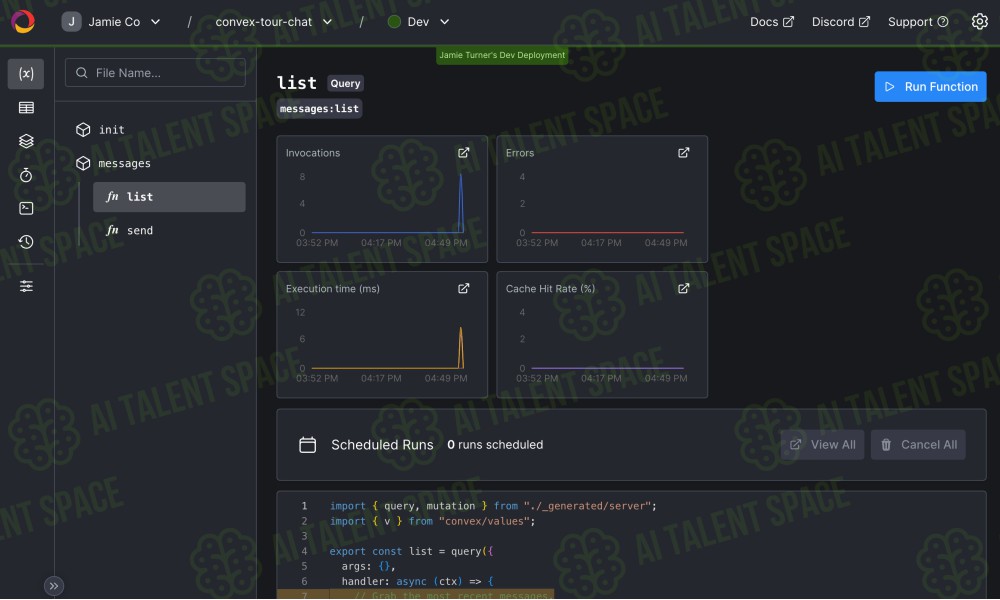The height and width of the screenshot is (600, 1000).
Task: Click the init module cube icon
Action: click(83, 130)
